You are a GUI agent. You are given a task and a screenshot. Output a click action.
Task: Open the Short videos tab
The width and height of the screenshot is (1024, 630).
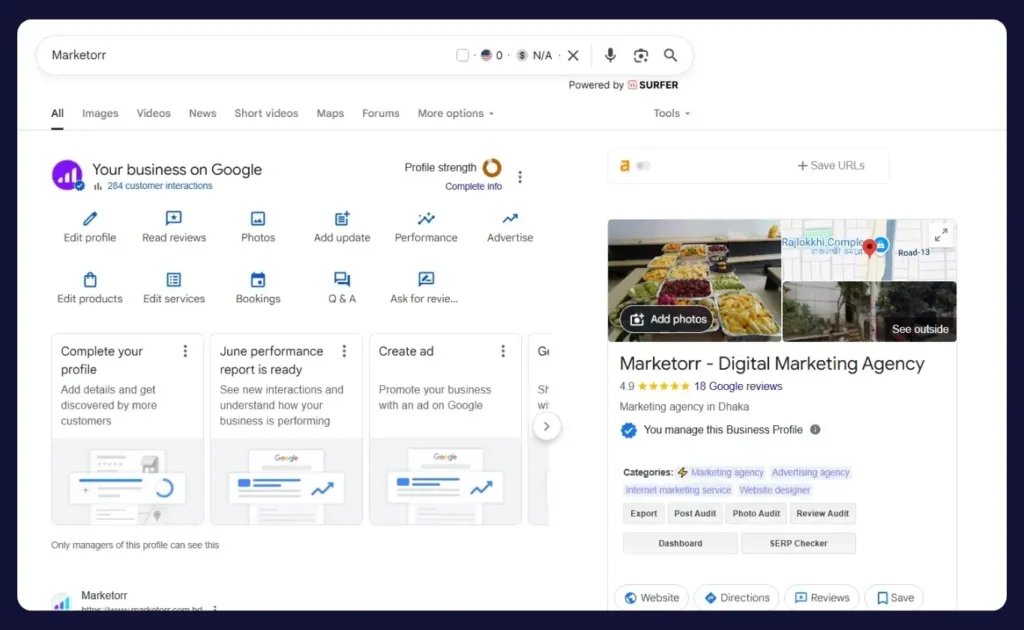(266, 114)
